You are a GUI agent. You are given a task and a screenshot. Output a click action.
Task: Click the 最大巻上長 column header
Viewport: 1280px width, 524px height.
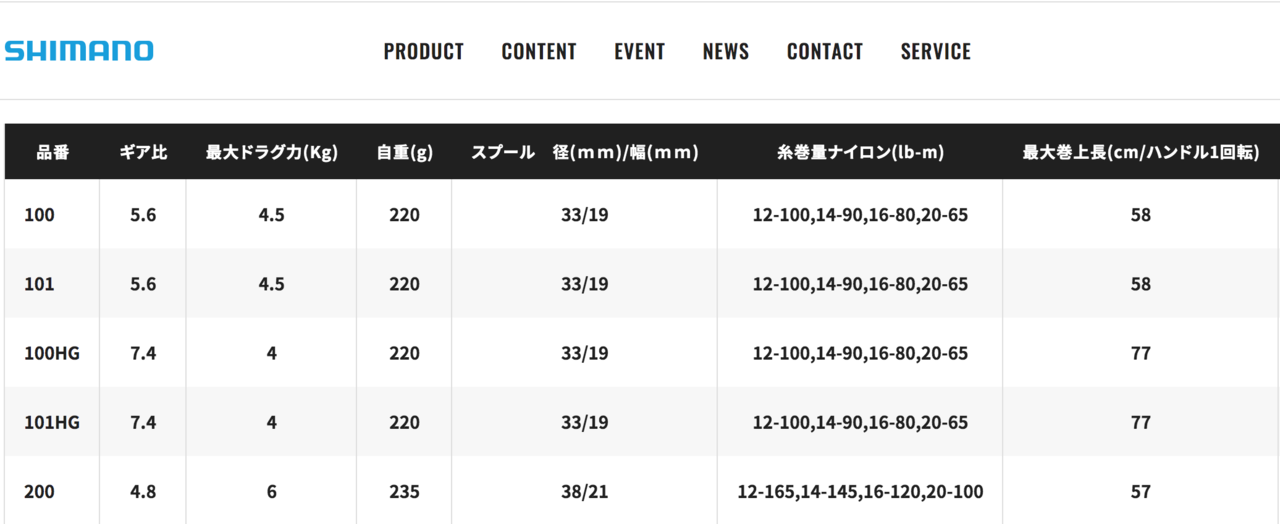tap(1141, 152)
